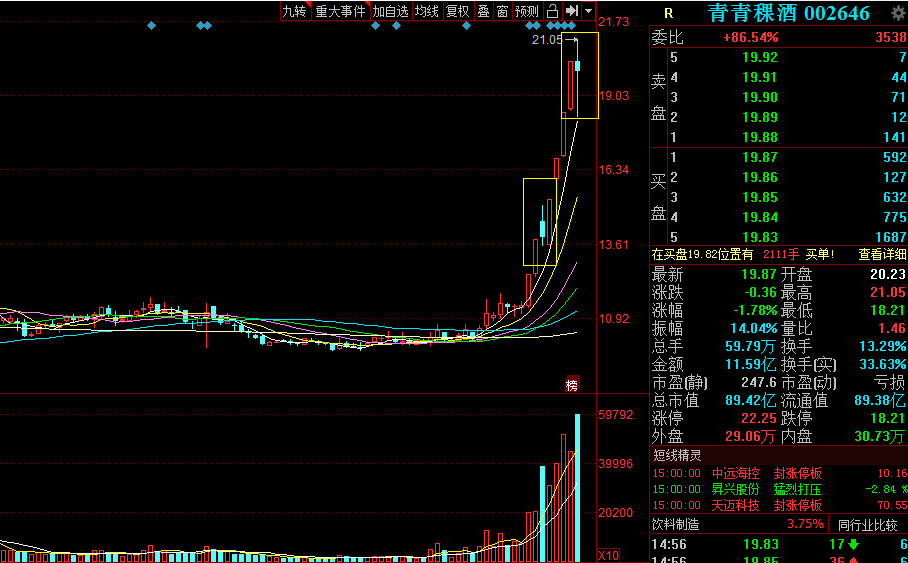
Task: Click 委比 value +86.54%
Action: click(x=750, y=38)
